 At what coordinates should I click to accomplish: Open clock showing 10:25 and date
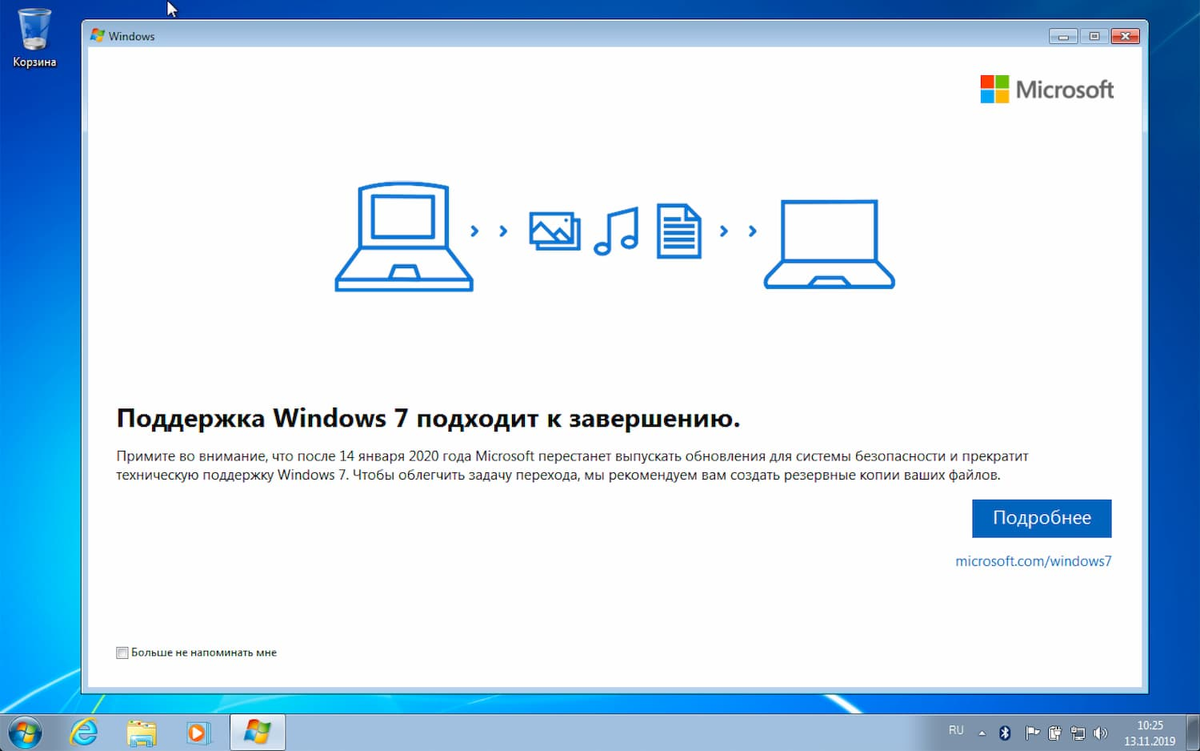pyautogui.click(x=1150, y=732)
